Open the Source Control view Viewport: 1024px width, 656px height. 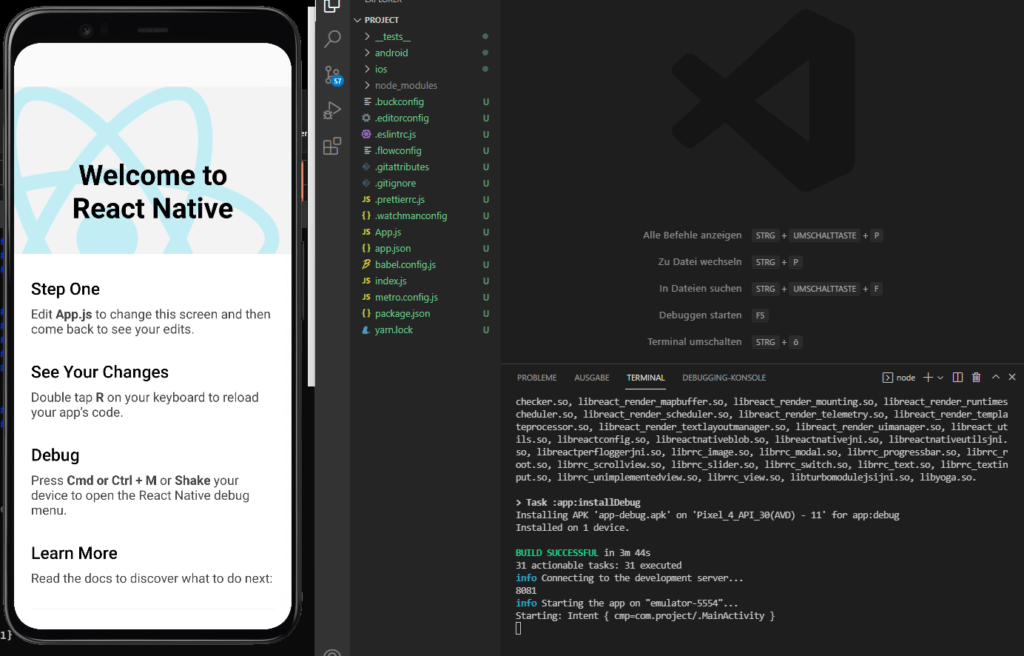coord(330,75)
